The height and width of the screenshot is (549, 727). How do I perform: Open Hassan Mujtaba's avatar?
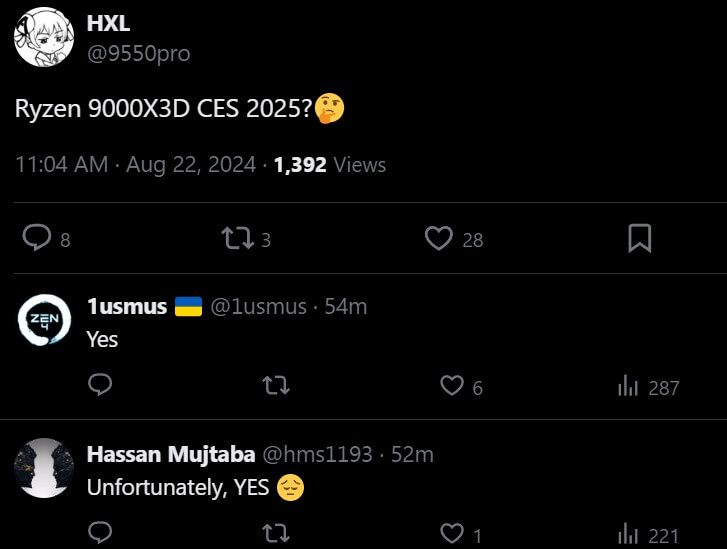[45, 468]
